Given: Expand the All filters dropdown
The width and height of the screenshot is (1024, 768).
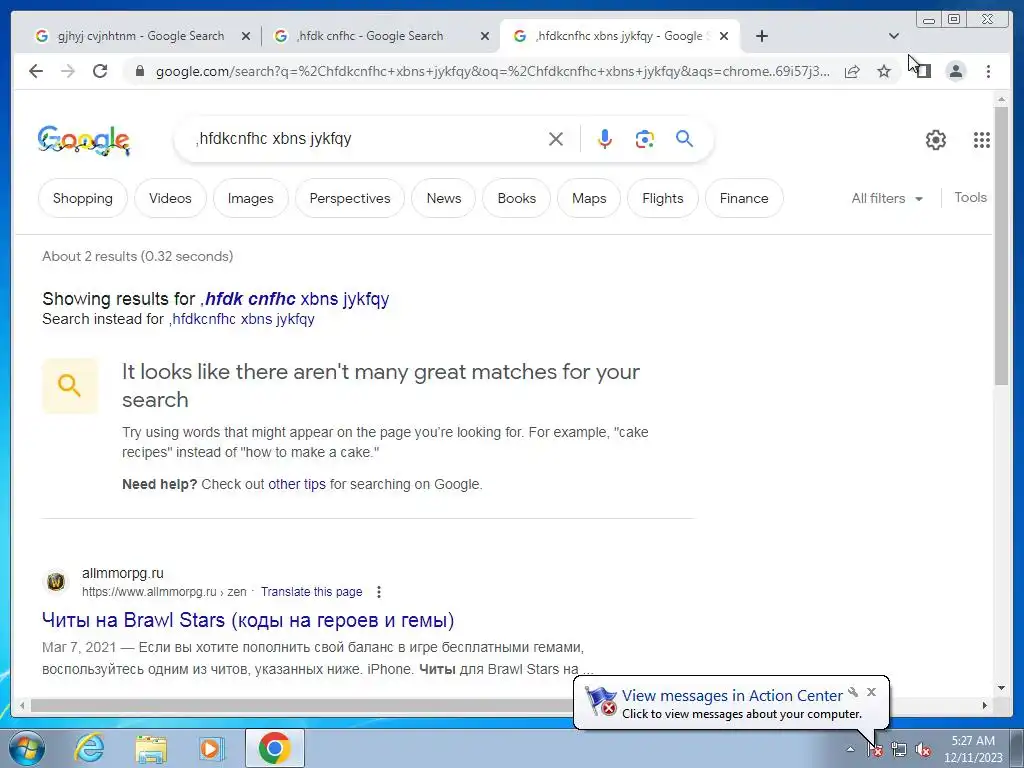Looking at the screenshot, I should [887, 198].
